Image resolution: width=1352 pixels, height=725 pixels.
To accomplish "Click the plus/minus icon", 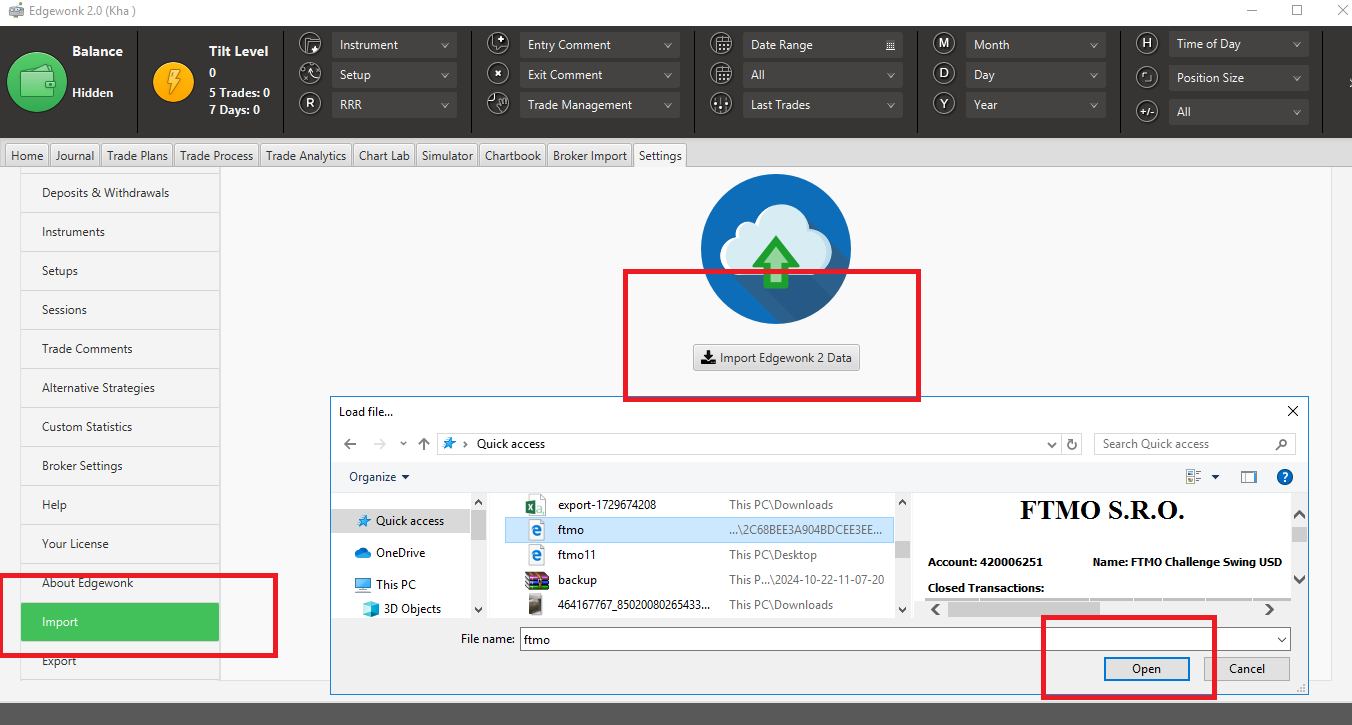I will (x=1148, y=112).
